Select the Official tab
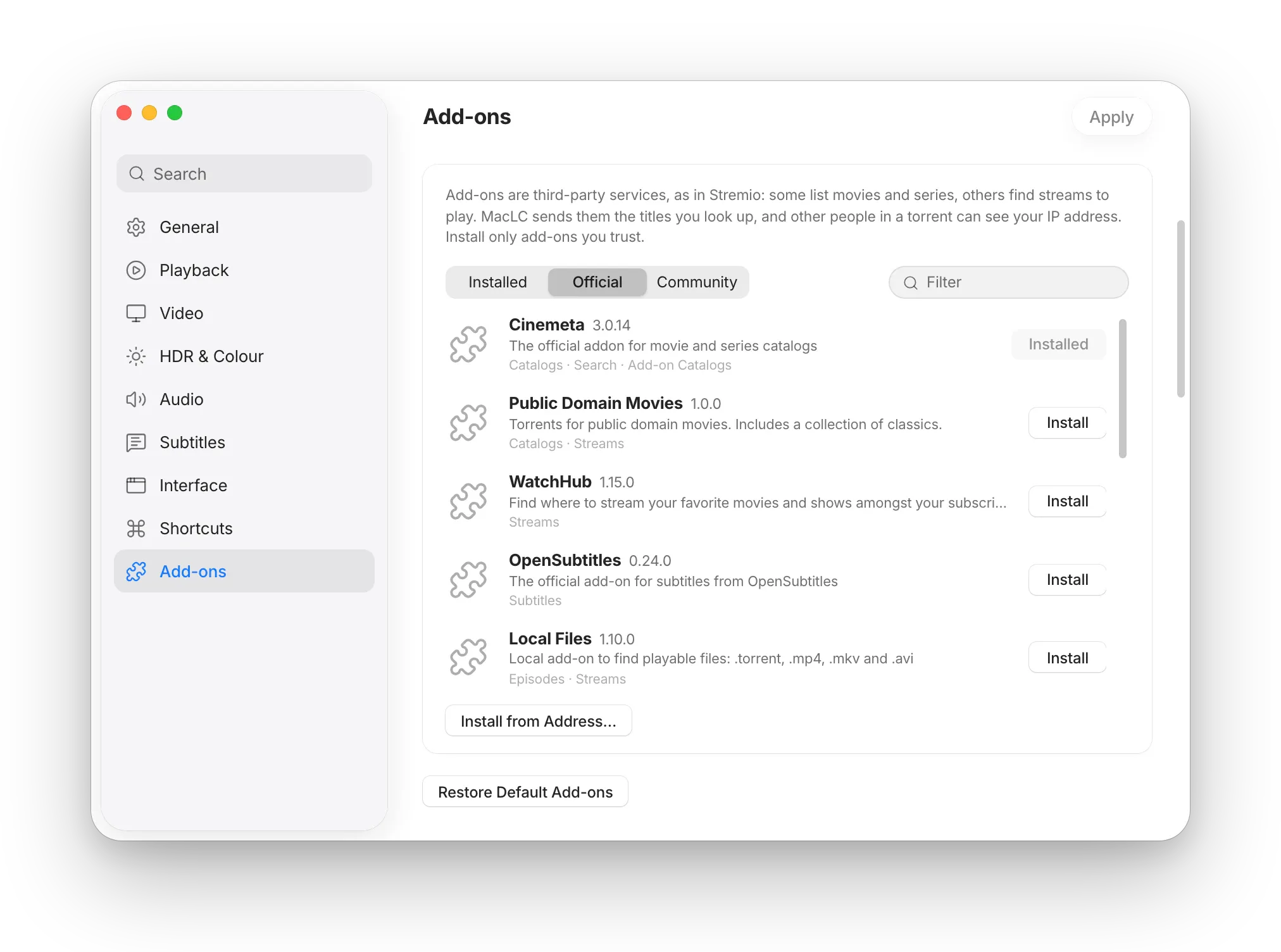Viewport: 1281px width, 952px height. coord(597,282)
